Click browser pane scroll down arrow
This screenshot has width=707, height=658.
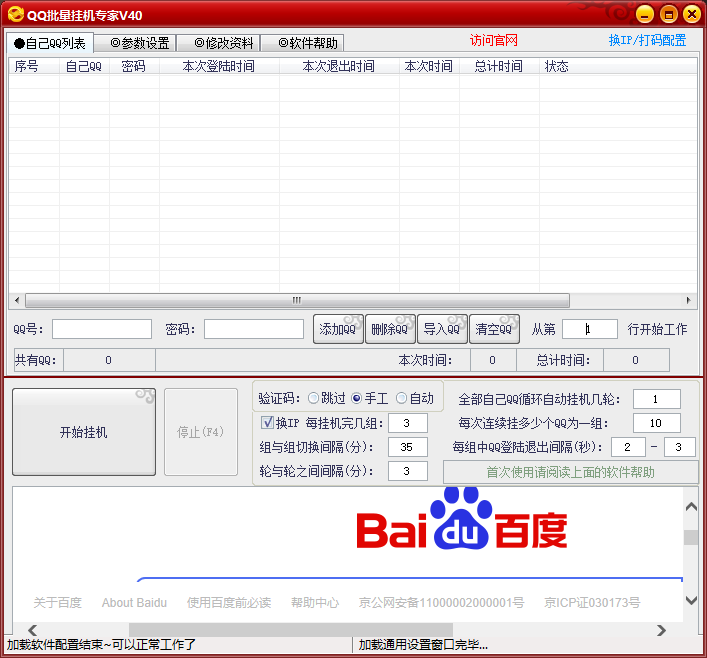tap(691, 600)
